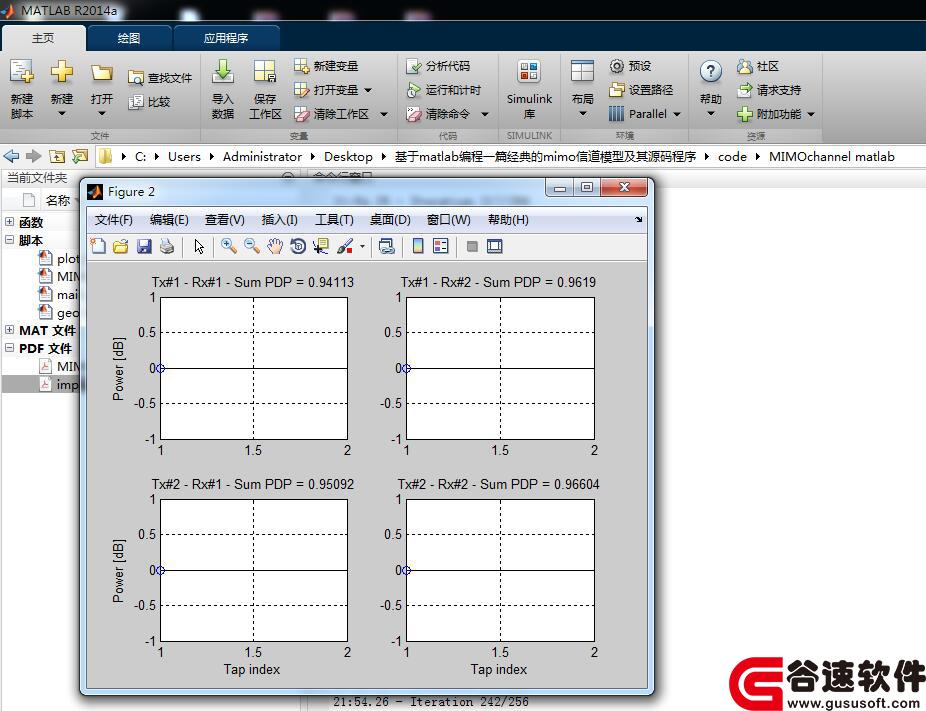This screenshot has height=711, width=926.
Task: Open Tools (工具) menu in Figure 2
Action: (334, 220)
